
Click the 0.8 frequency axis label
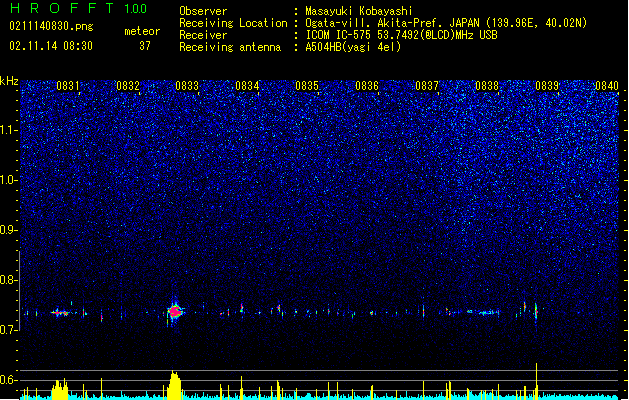coord(9,280)
